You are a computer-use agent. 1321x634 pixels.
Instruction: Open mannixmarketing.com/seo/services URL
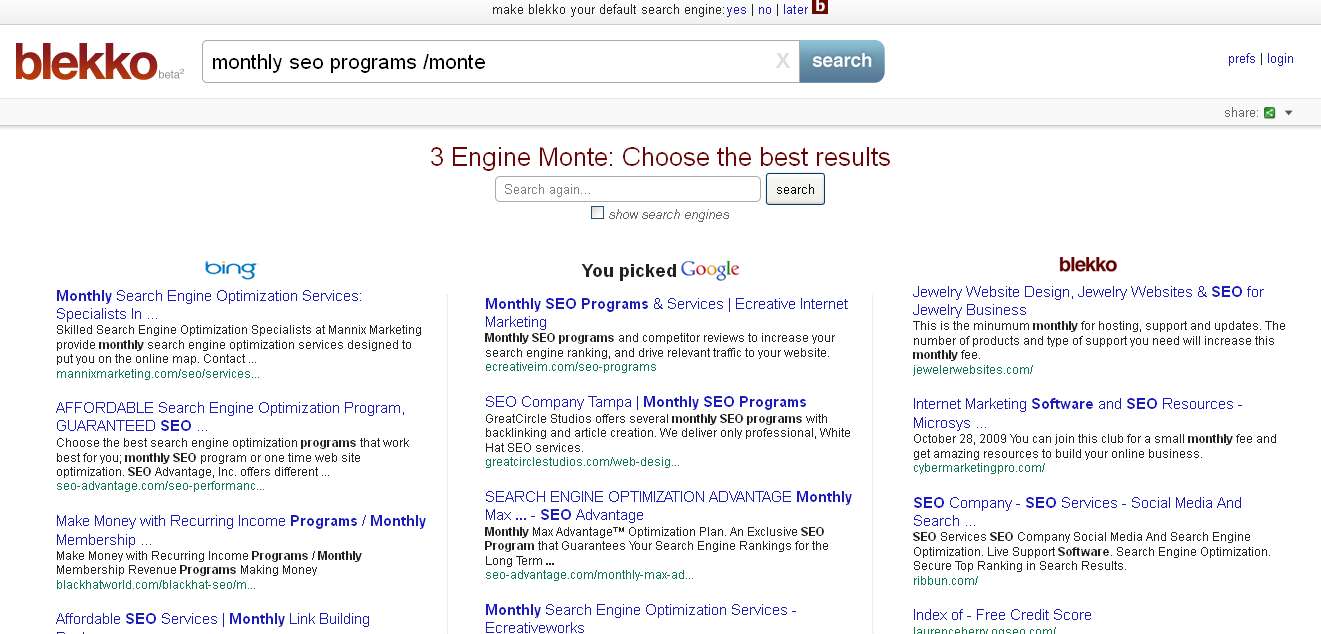click(x=158, y=374)
